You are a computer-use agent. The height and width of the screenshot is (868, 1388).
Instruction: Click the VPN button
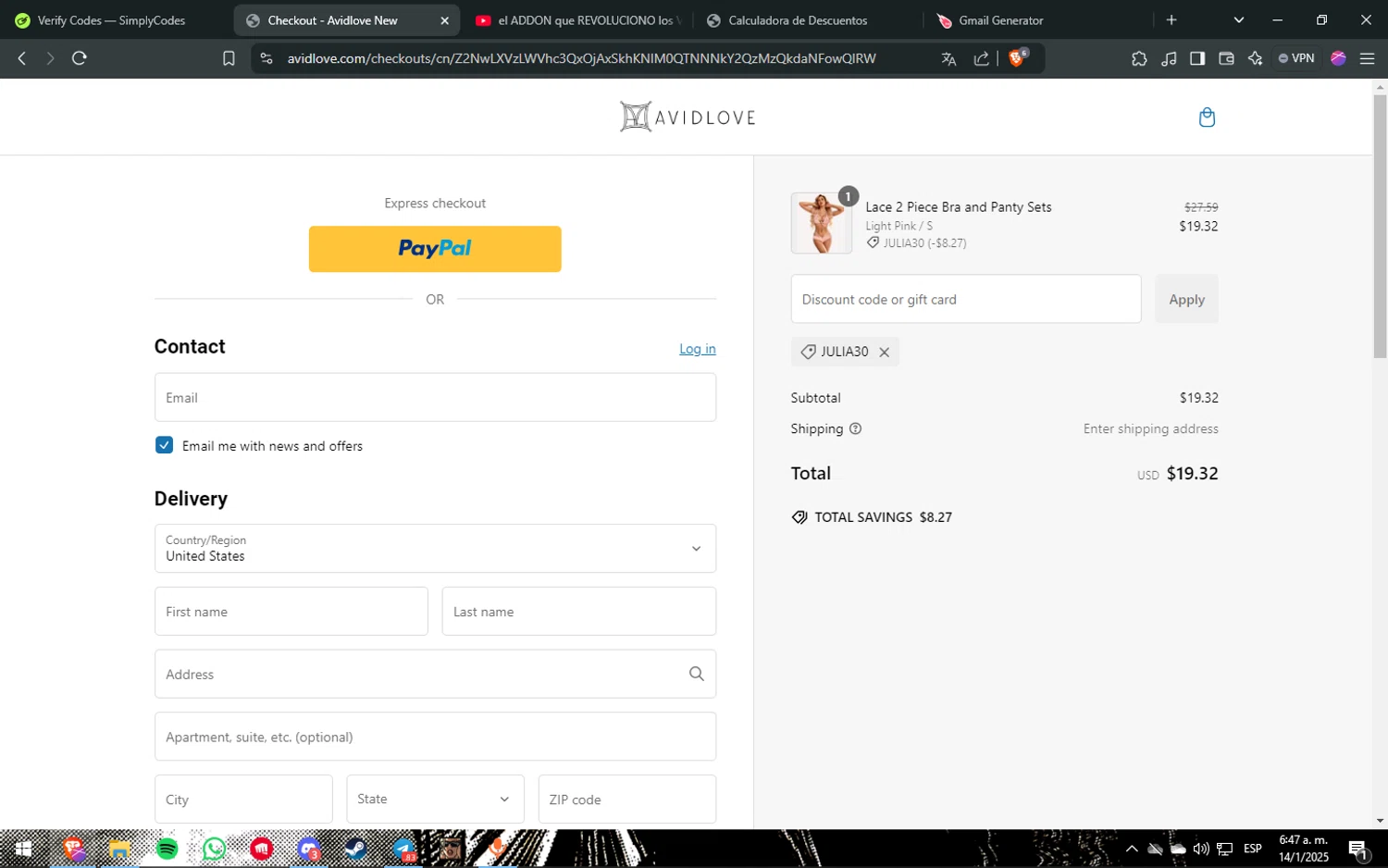1296,58
